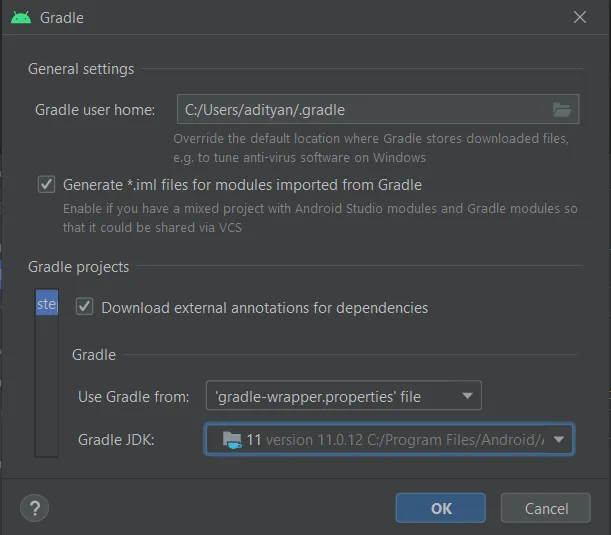Click the Cancel button

[546, 508]
